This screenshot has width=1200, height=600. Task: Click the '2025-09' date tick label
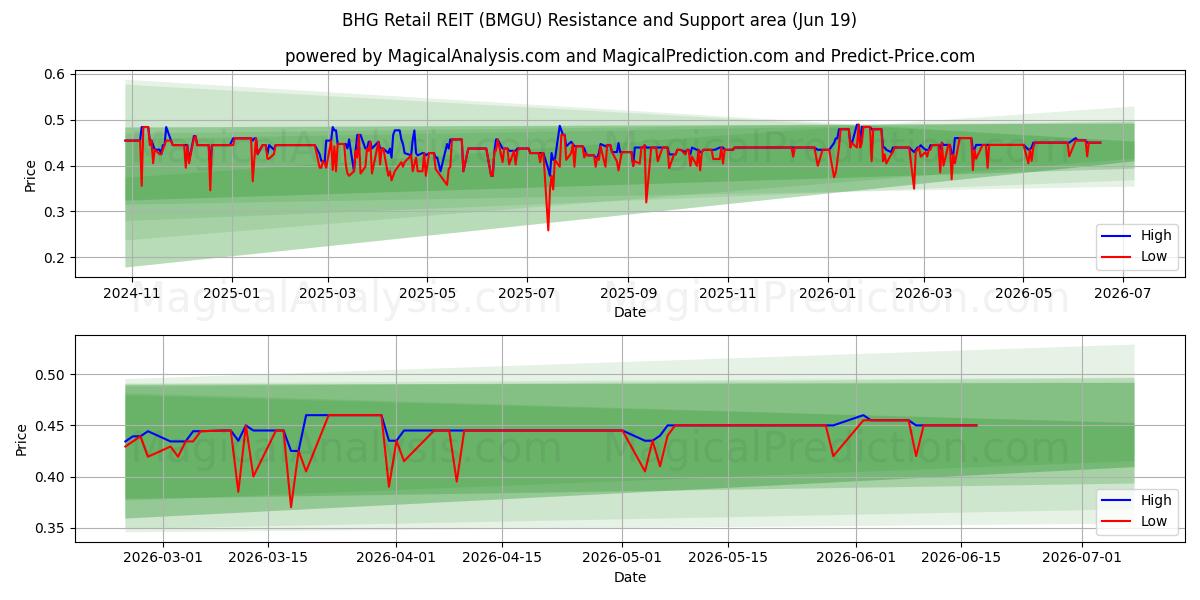point(628,293)
